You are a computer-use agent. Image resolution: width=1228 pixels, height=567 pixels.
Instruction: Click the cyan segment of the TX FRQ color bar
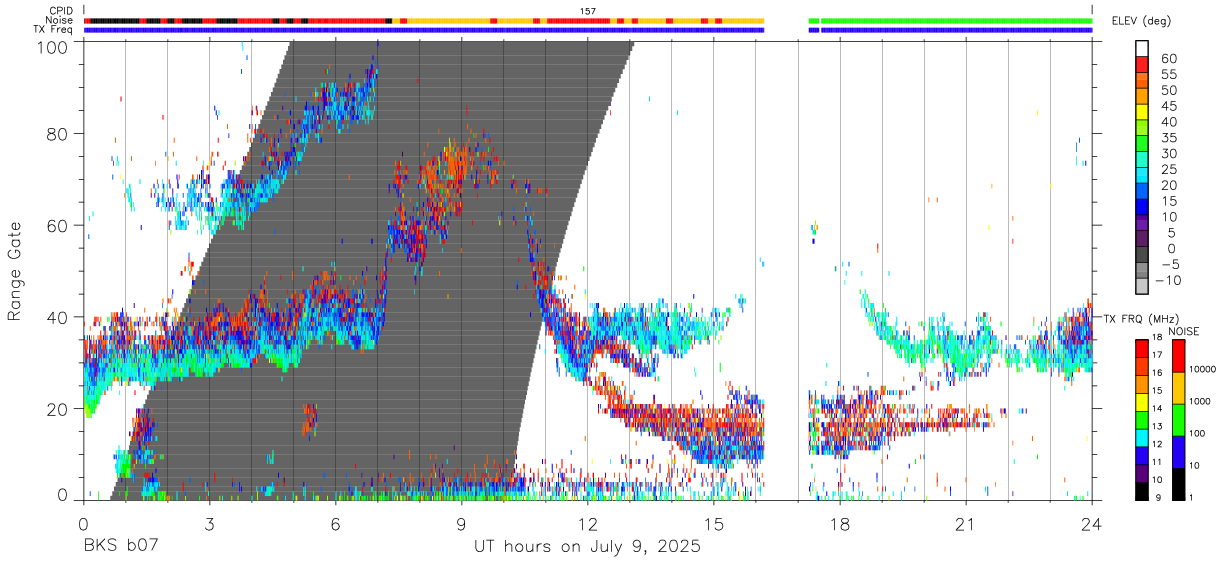tap(1142, 437)
